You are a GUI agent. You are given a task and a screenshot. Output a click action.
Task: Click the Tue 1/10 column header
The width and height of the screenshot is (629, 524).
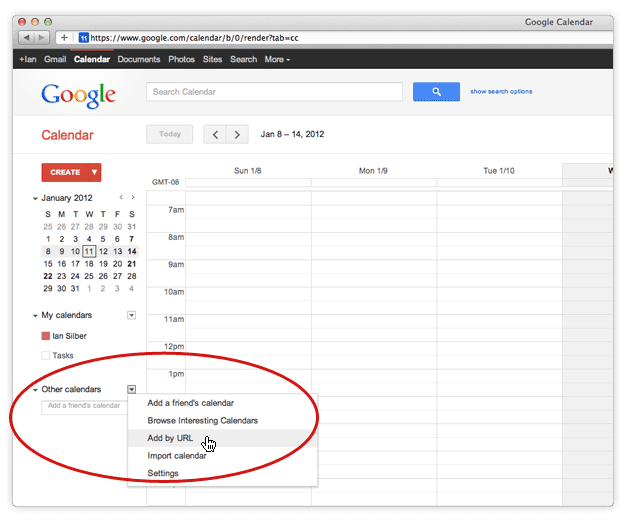pyautogui.click(x=499, y=171)
